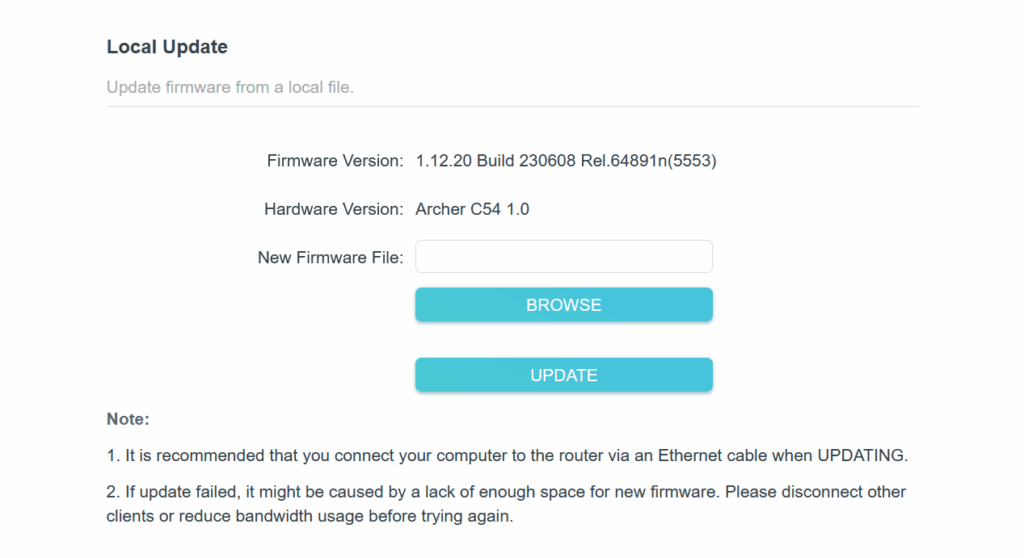Click the BROWSE button

pyautogui.click(x=563, y=305)
